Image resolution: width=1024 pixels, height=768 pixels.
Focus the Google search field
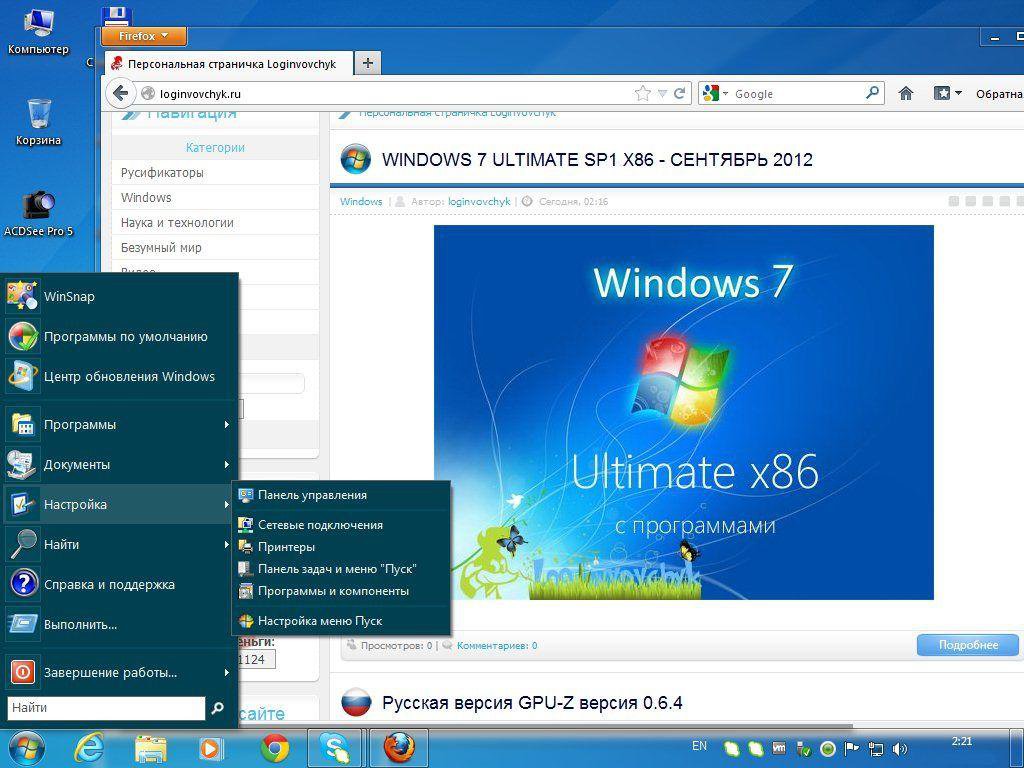(797, 93)
